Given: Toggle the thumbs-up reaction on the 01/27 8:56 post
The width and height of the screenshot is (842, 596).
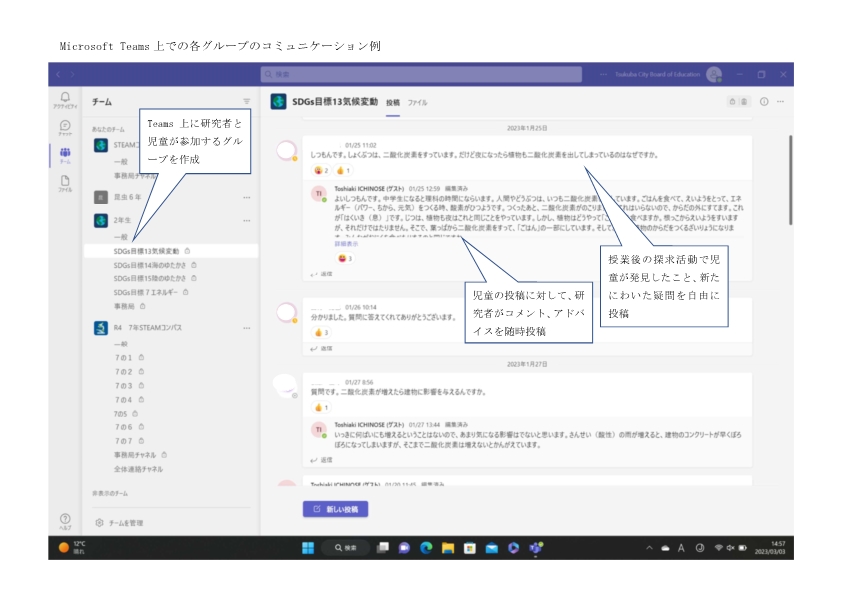Looking at the screenshot, I should [x=321, y=407].
